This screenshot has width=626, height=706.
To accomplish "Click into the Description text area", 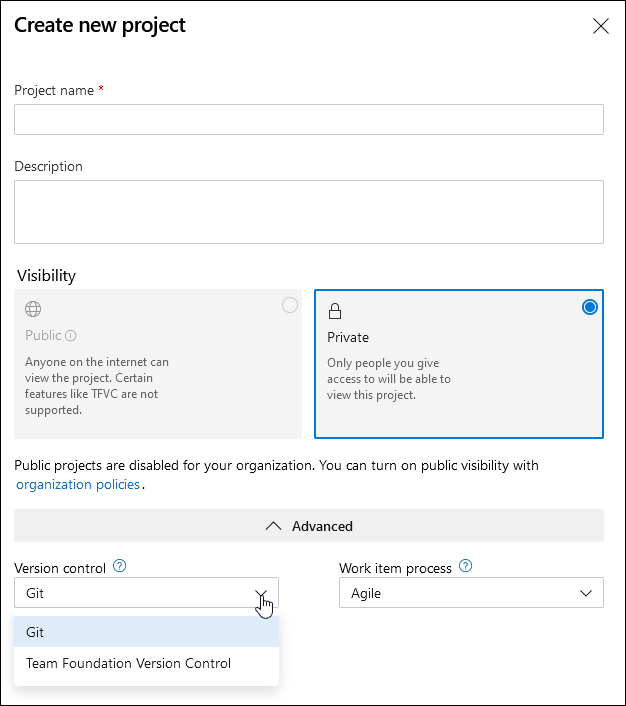I will [308, 212].
